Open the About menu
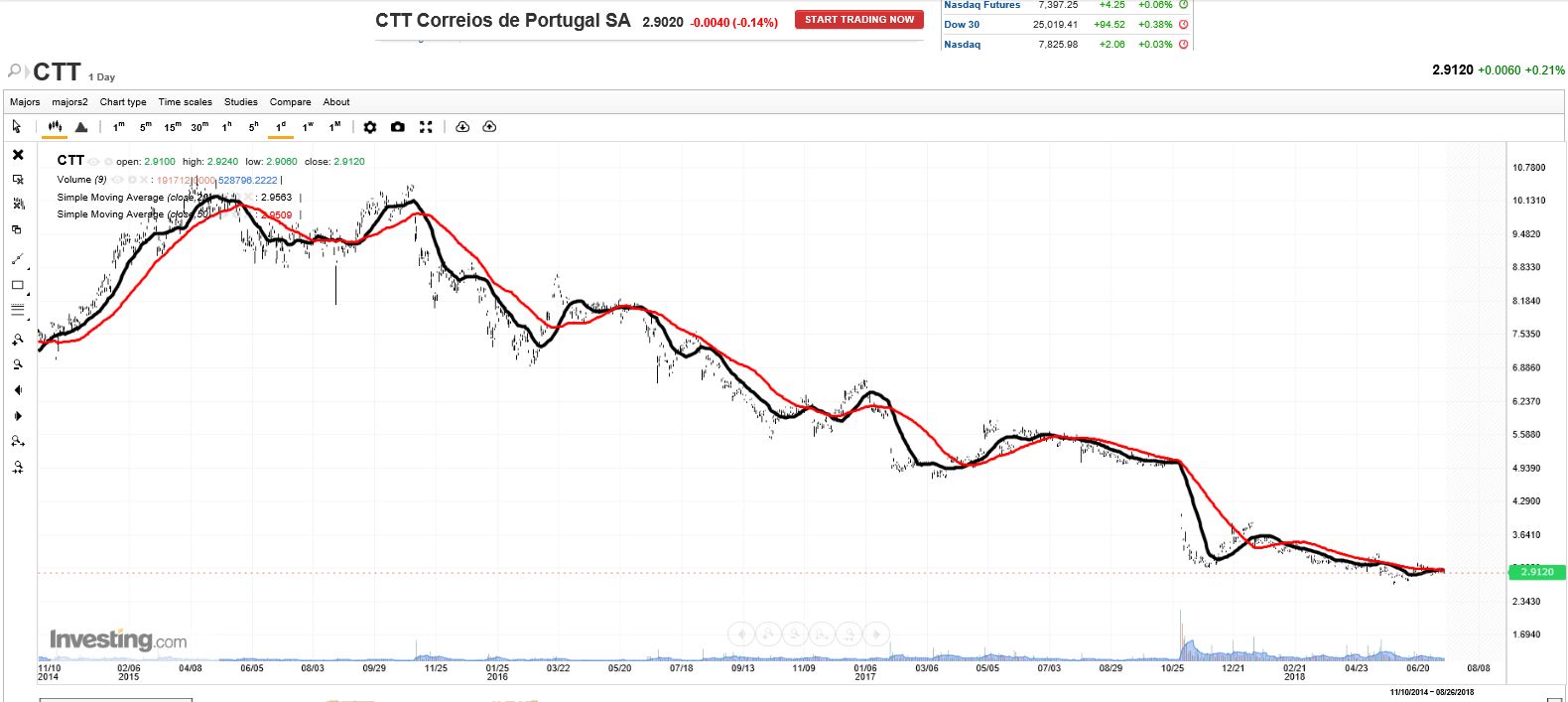Viewport: 1568px width, 702px height. 336,102
